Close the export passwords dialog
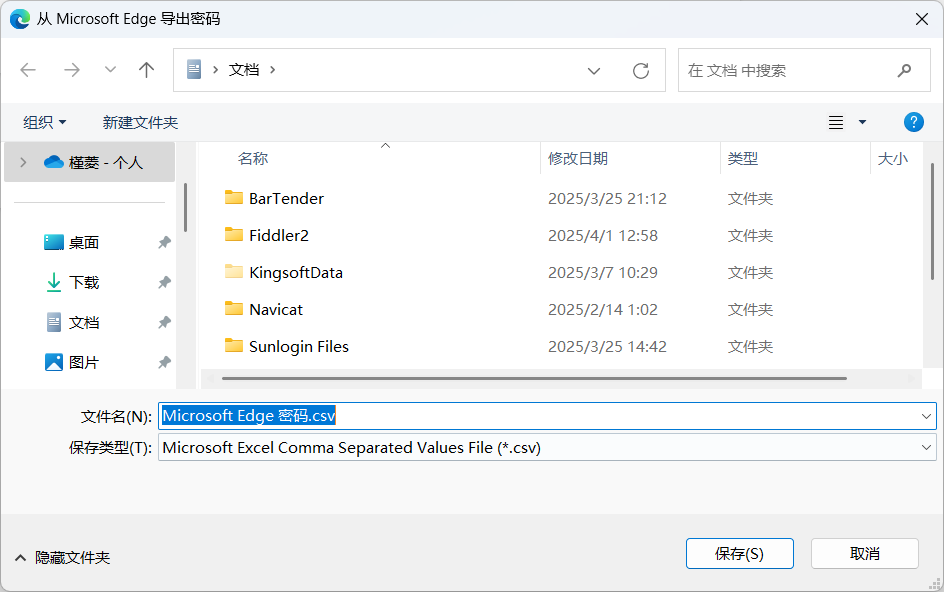The image size is (944, 592). click(x=921, y=19)
